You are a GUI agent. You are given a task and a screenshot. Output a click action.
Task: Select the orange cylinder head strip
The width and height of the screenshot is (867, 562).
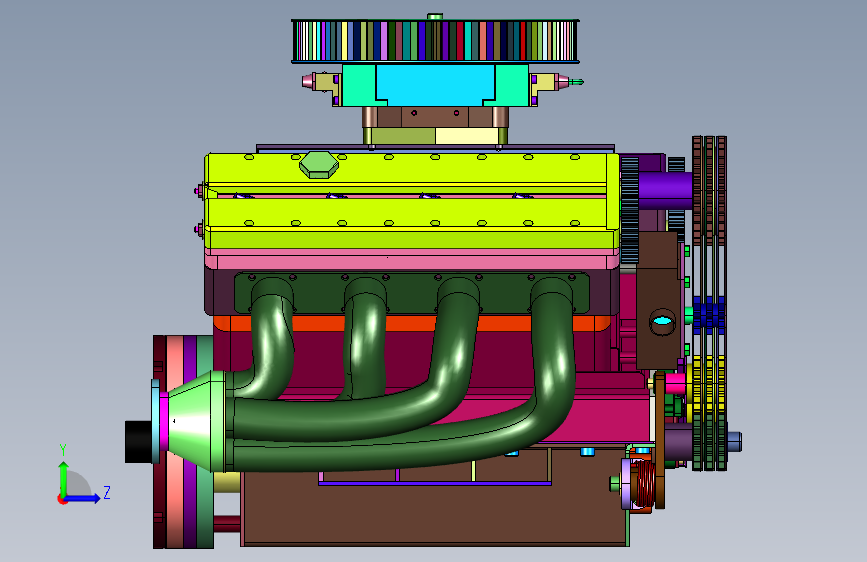pyautogui.click(x=411, y=323)
